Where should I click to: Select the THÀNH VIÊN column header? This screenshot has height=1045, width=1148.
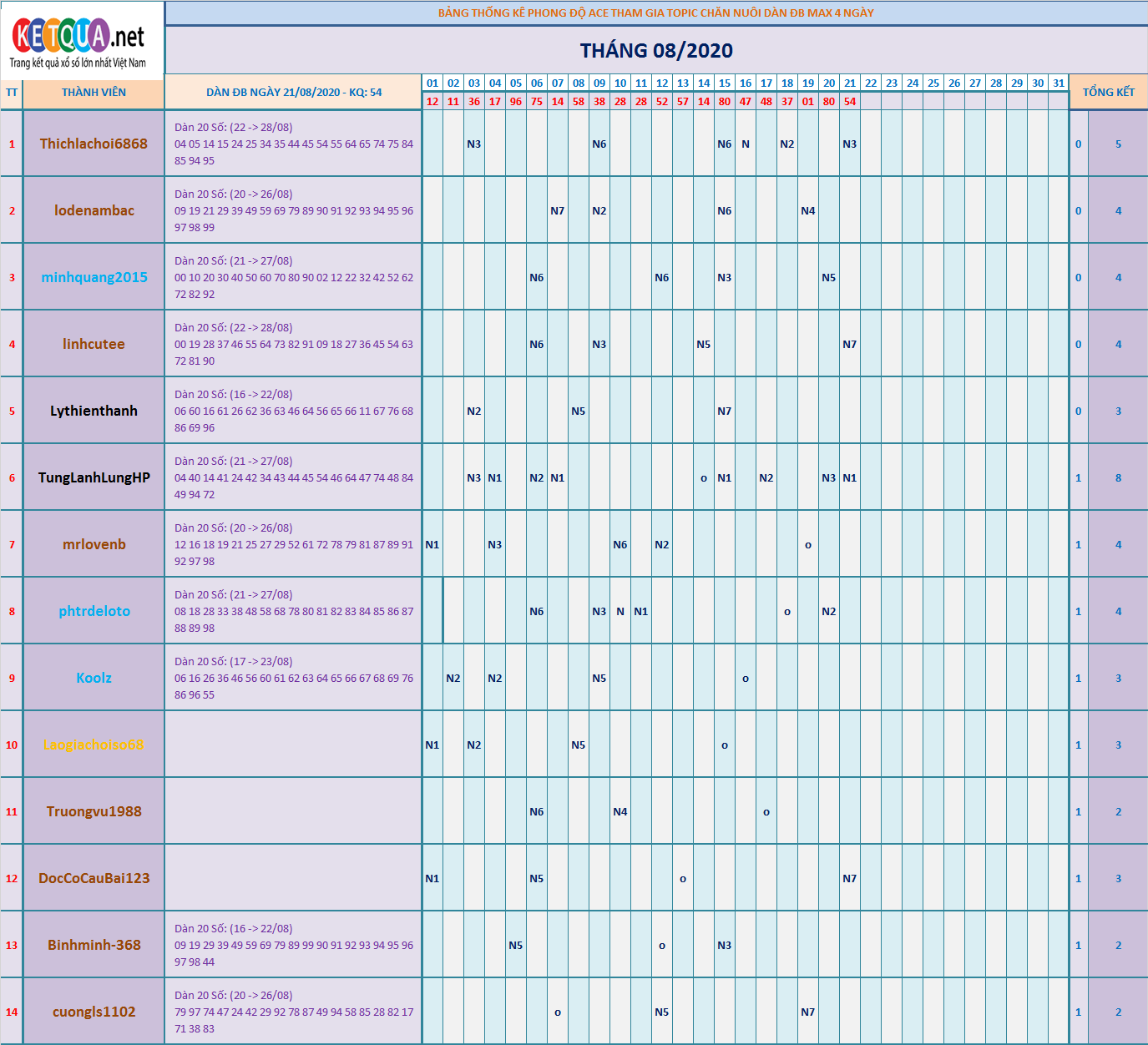point(94,92)
